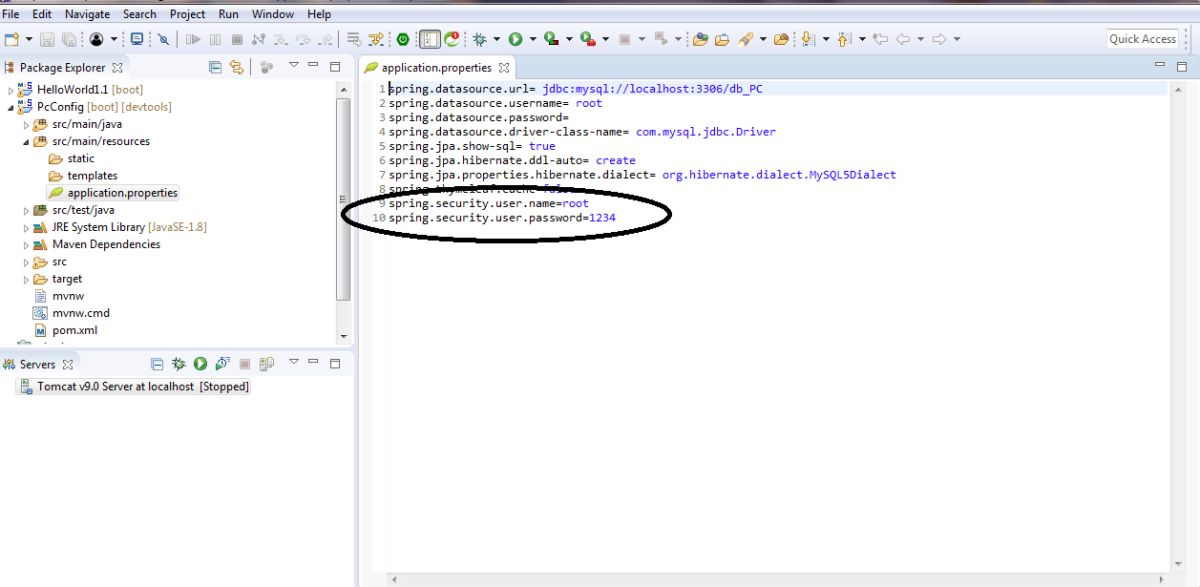Select Tomcat v9.0 Server at localhost
Screen dimensions: 1200x587
[134, 386]
